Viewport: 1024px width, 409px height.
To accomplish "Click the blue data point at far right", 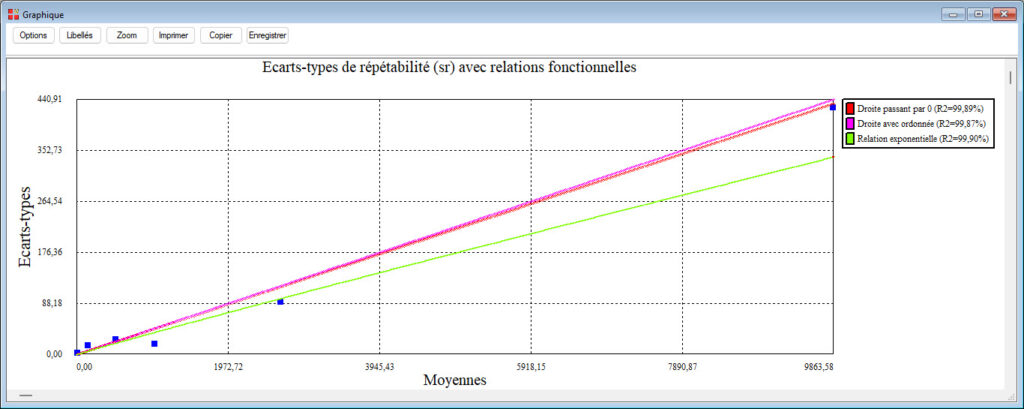I will (x=833, y=107).
